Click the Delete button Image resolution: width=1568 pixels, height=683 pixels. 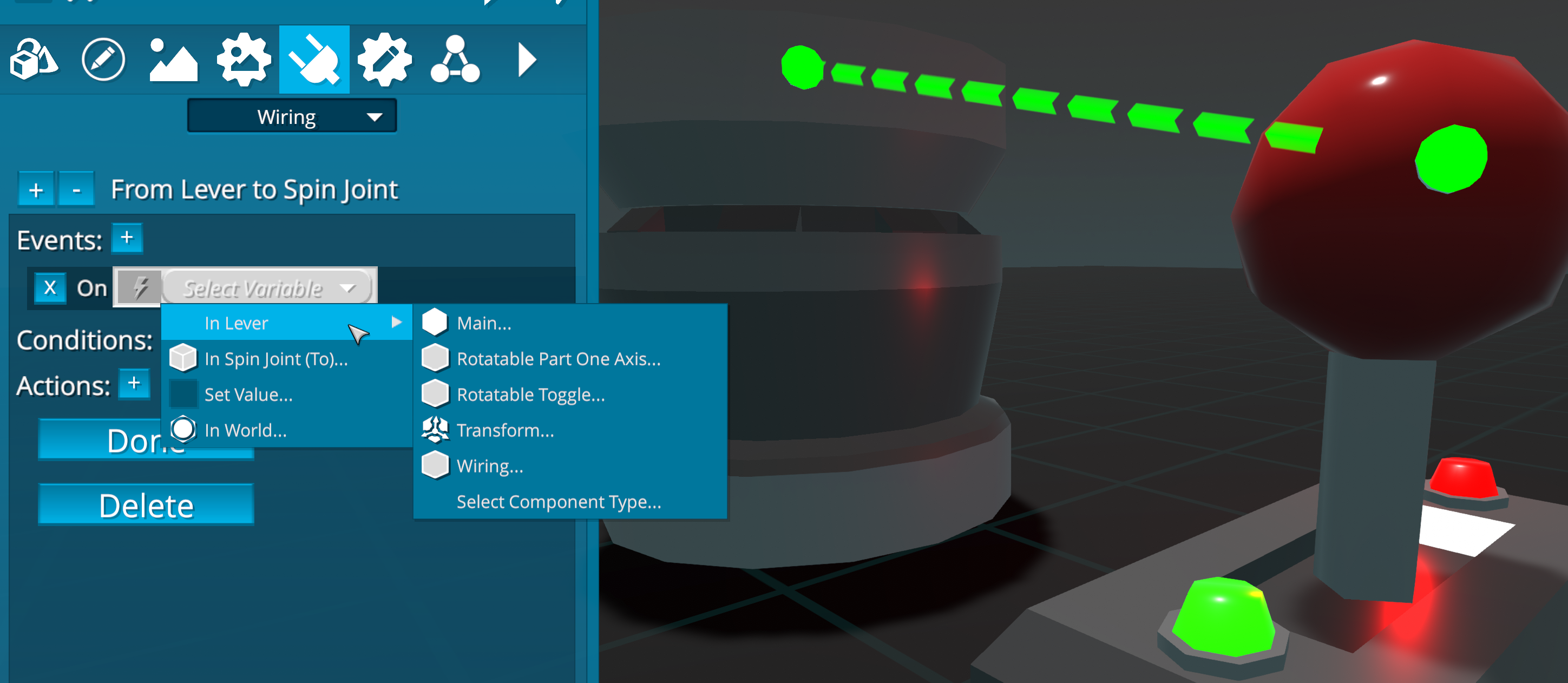coord(146,504)
